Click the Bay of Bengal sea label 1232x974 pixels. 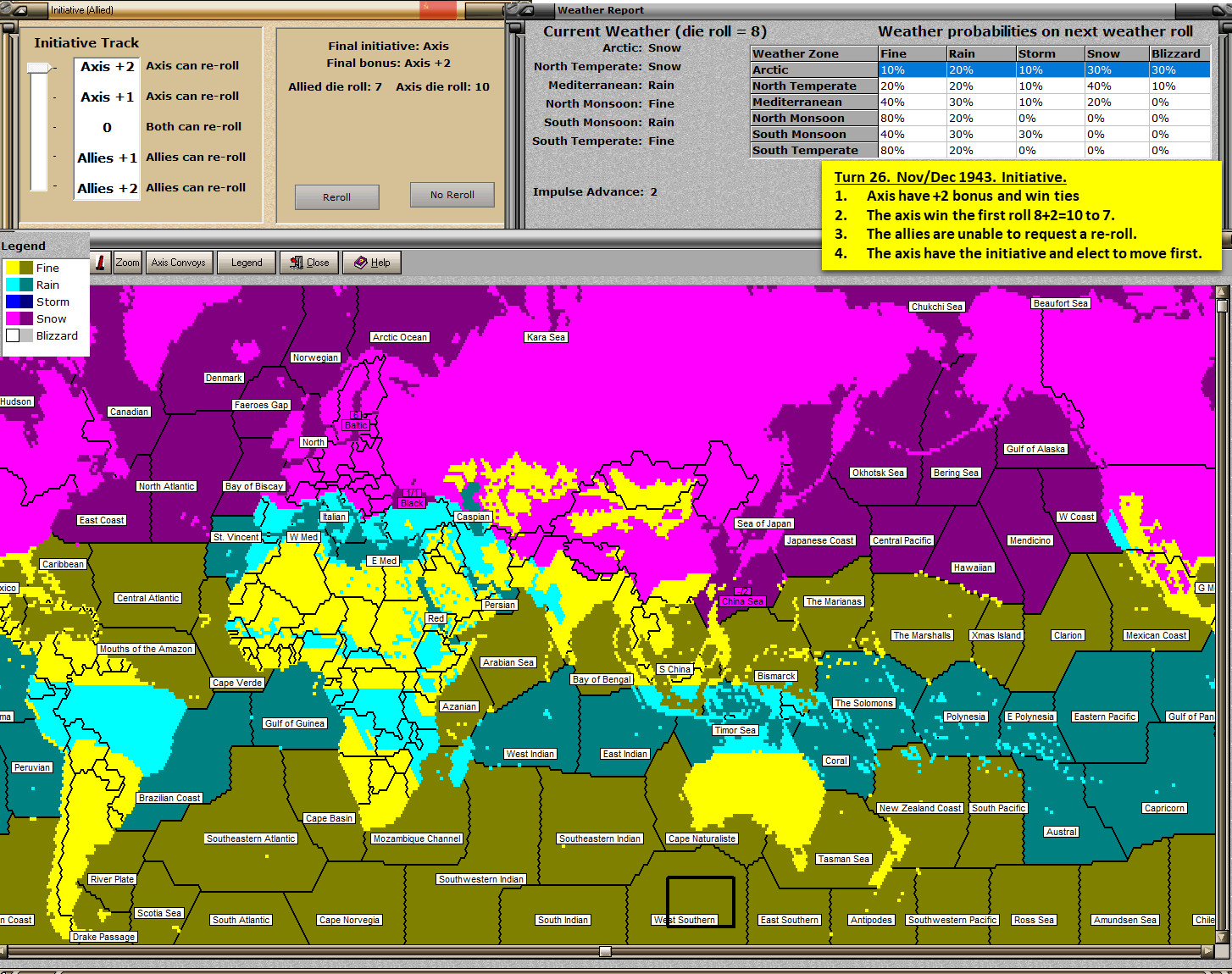tap(602, 679)
